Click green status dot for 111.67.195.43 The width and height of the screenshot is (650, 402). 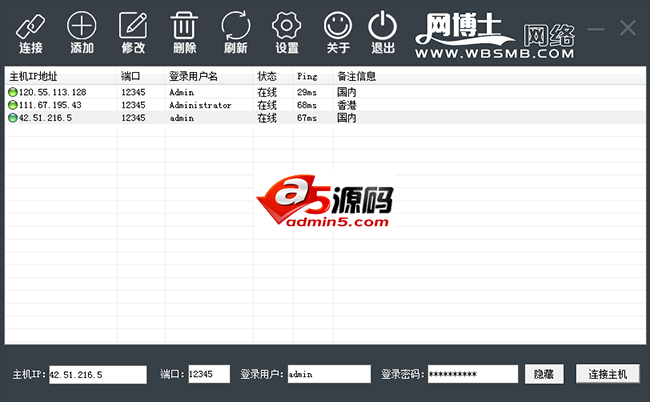tap(12, 105)
